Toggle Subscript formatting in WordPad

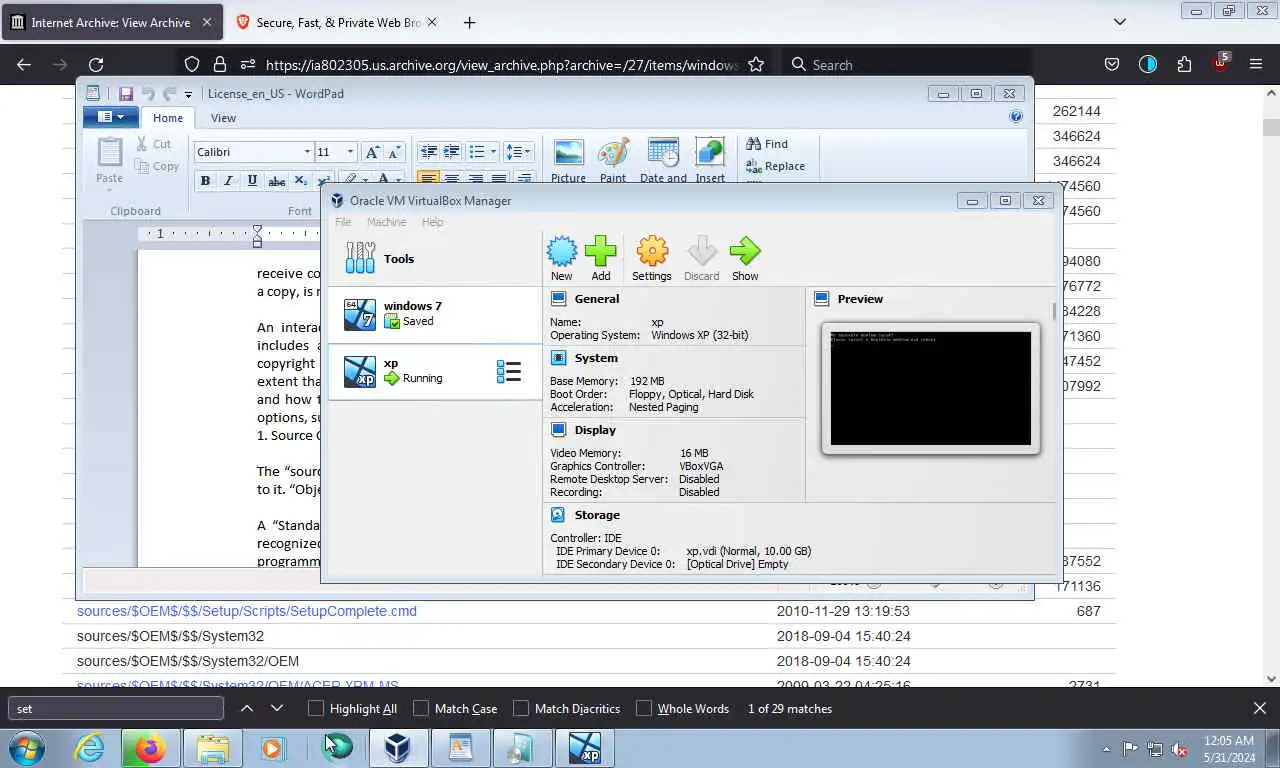301,181
